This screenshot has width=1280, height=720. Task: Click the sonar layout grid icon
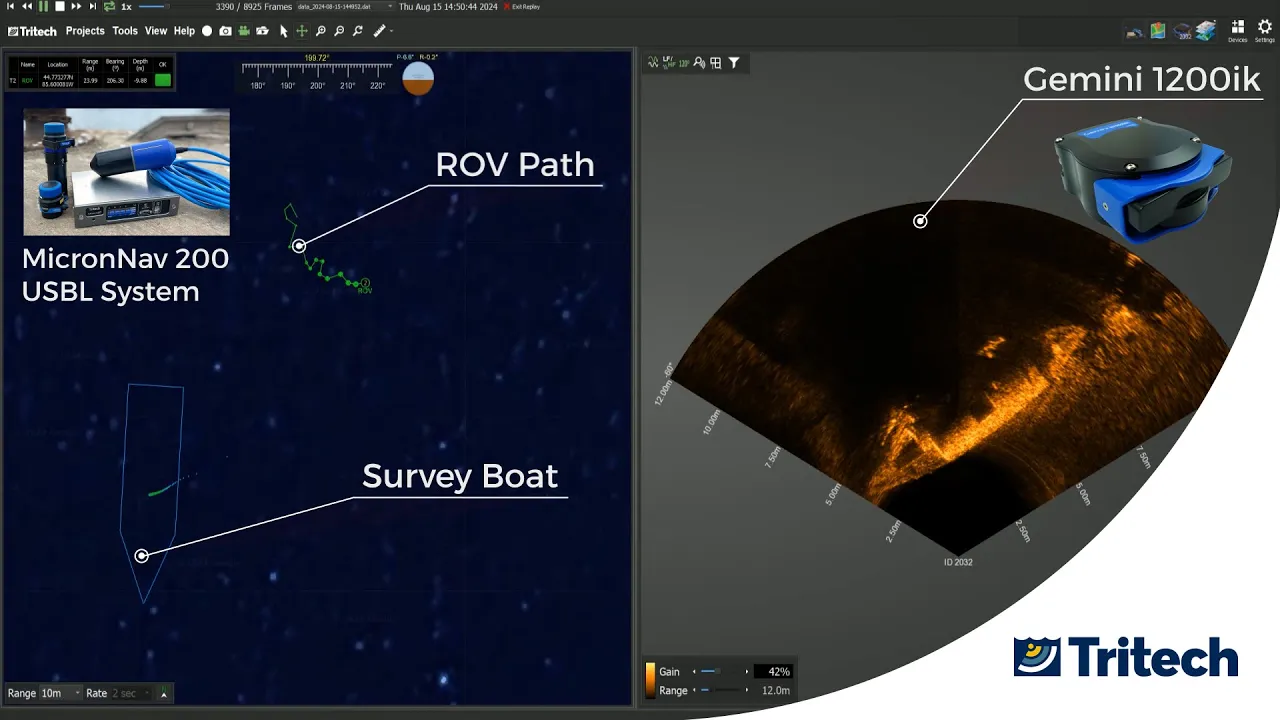pos(715,62)
